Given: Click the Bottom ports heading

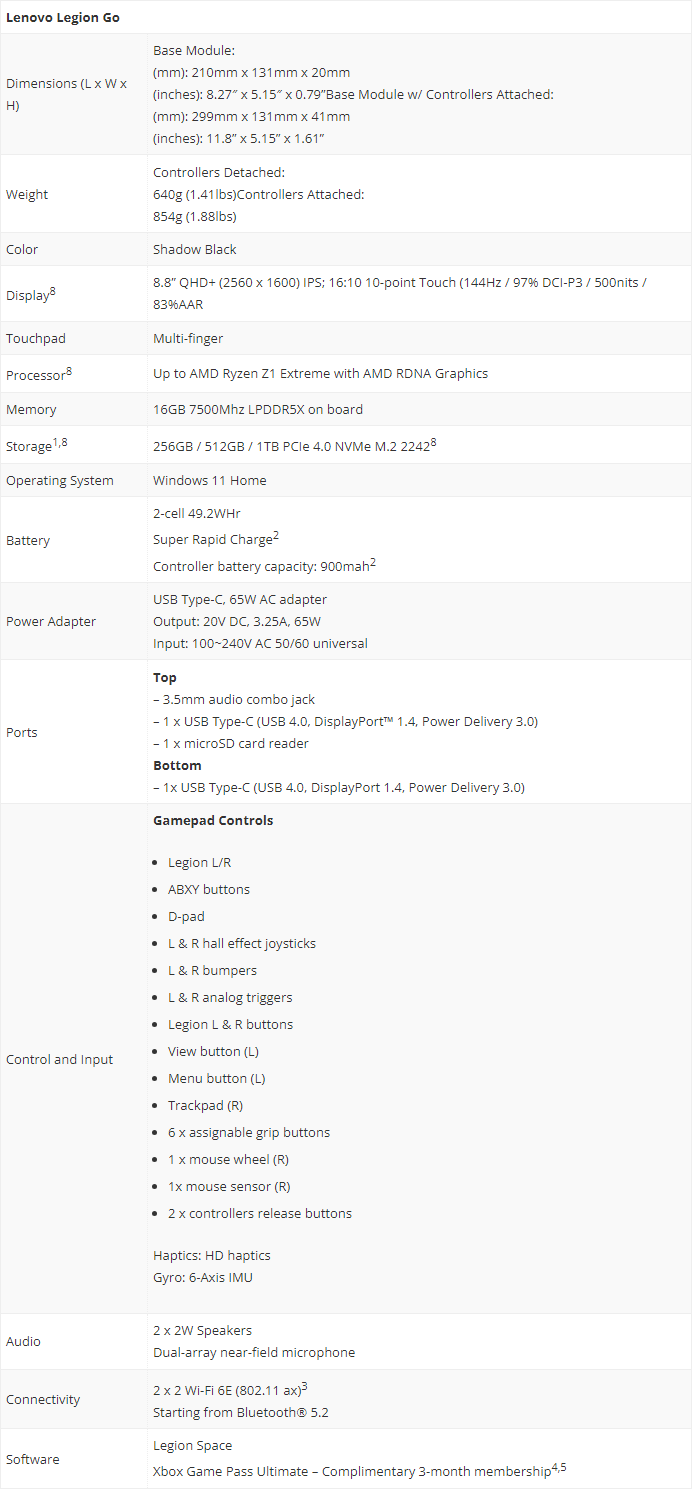Looking at the screenshot, I should (x=177, y=765).
